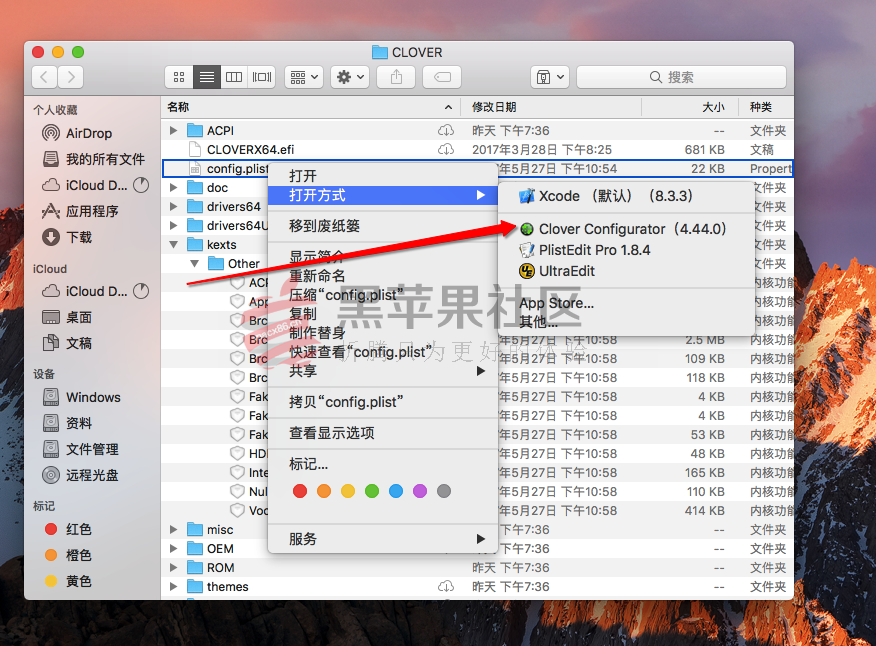Choose 查看显示选项 from the context menu

(x=383, y=433)
